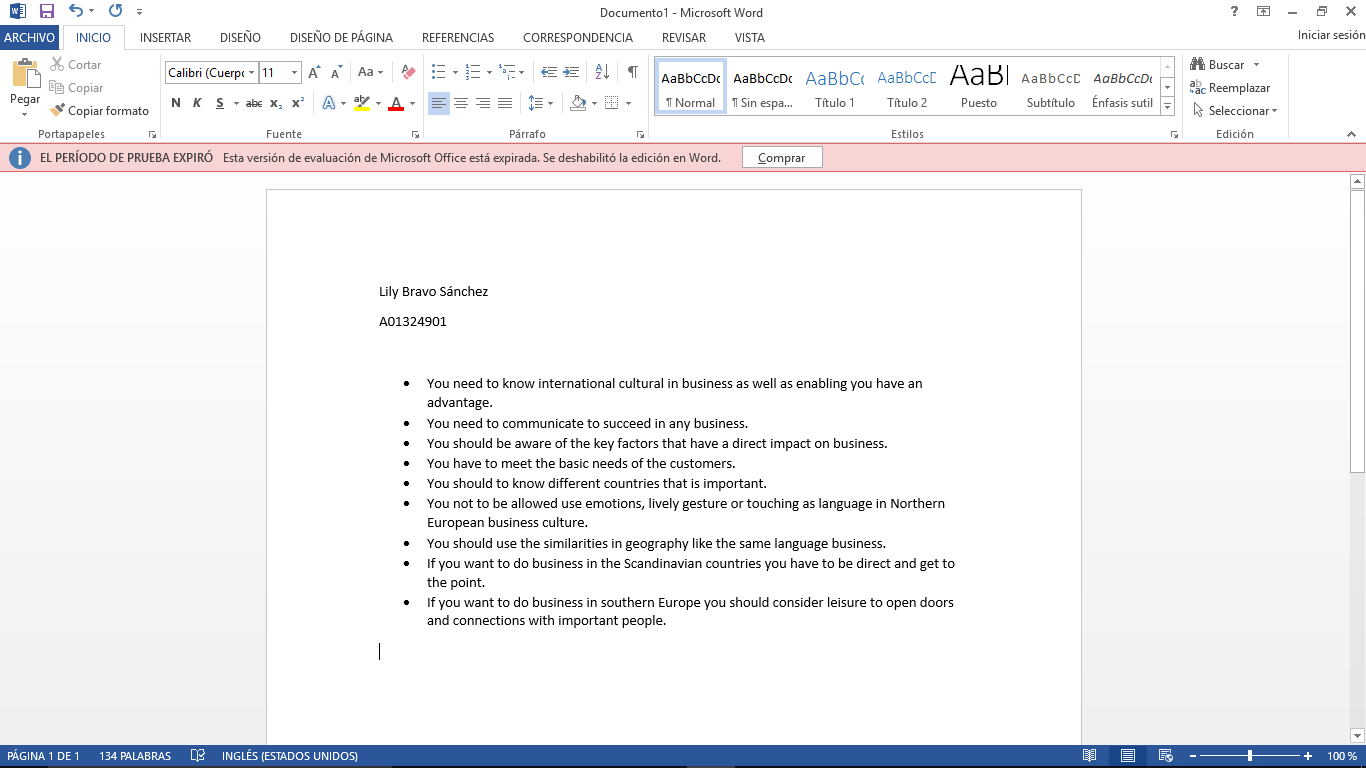The image size is (1366, 768).
Task: Toggle italic formatting (K)
Action: pos(197,103)
